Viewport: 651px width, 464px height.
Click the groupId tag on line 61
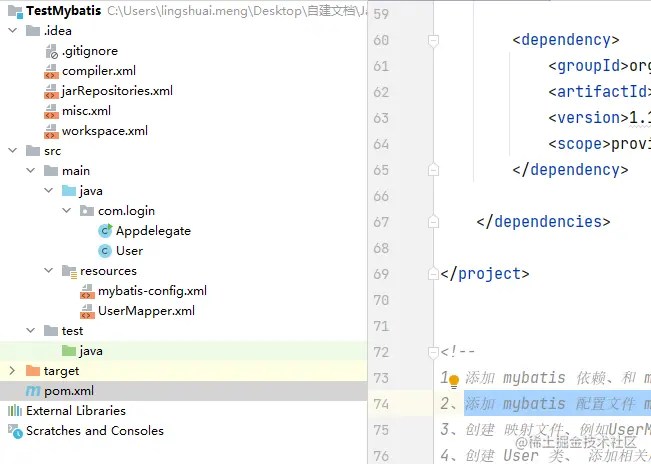coord(589,66)
